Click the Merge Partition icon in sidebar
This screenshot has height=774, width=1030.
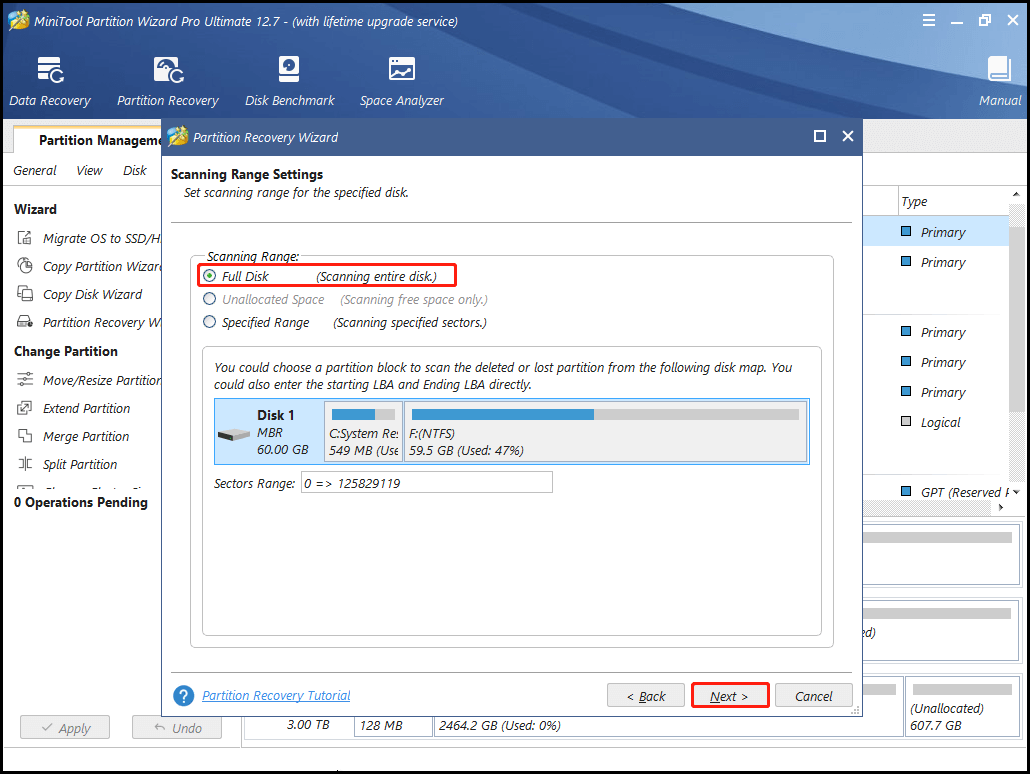[25, 437]
